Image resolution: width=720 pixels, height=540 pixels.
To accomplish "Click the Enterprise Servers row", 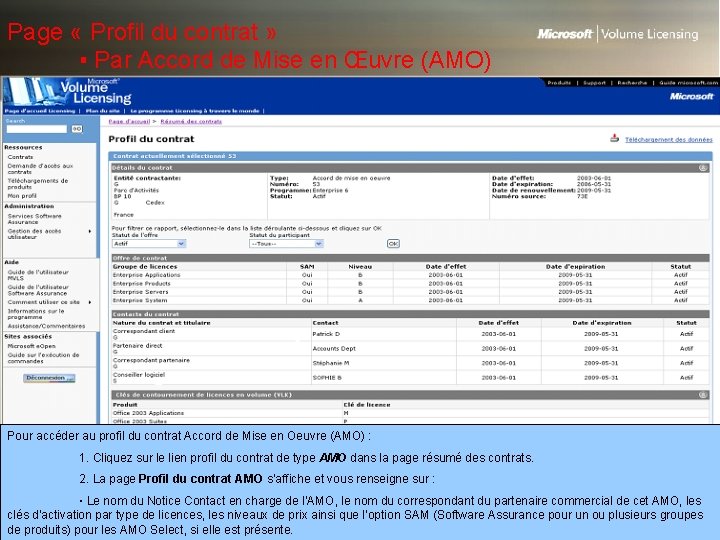I will pos(410,292).
